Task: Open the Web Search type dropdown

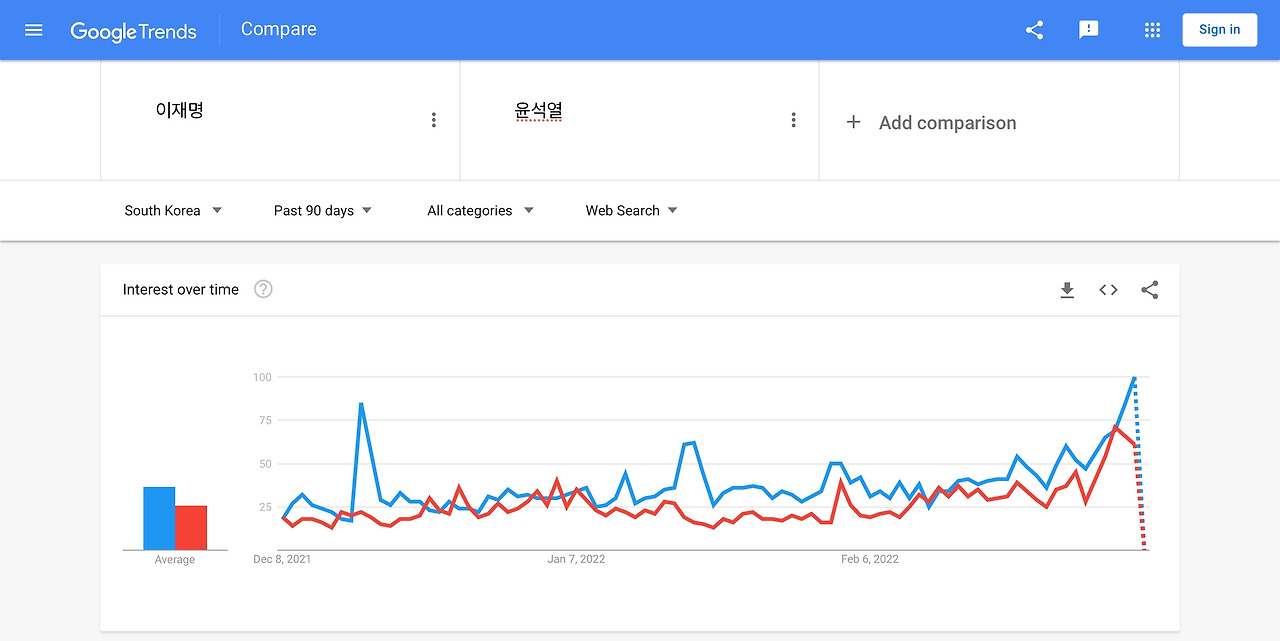Action: (x=632, y=210)
